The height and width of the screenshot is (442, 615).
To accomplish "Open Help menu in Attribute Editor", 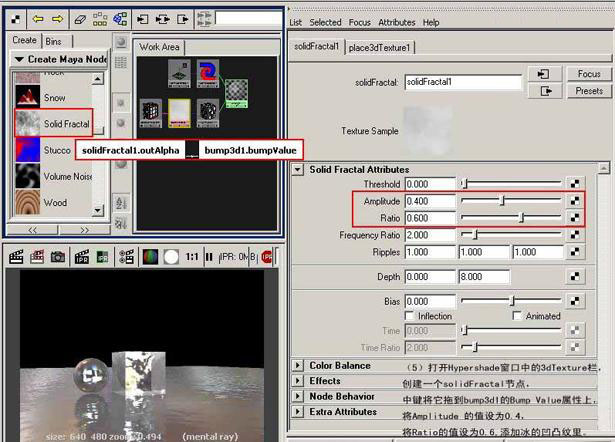I will coord(431,22).
